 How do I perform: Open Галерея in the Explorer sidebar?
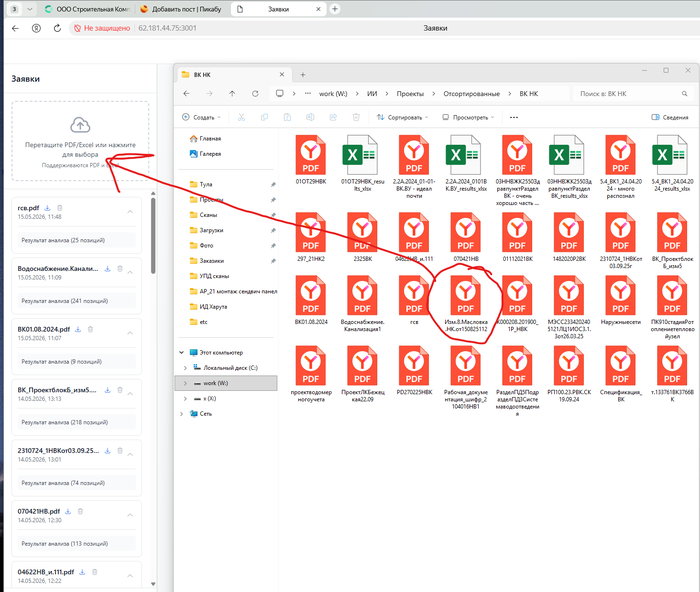205,154
